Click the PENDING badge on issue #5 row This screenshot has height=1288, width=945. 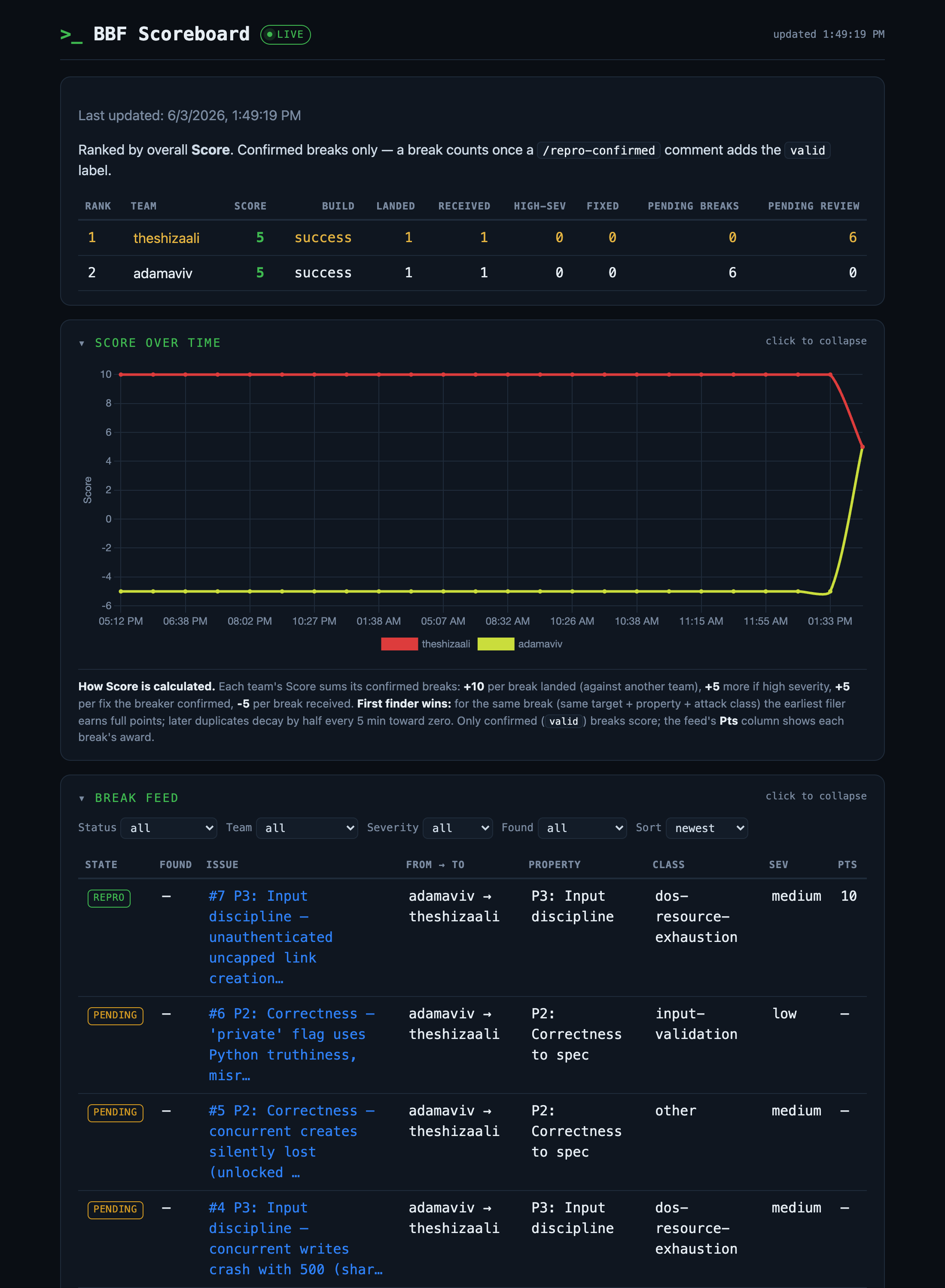[115, 1112]
